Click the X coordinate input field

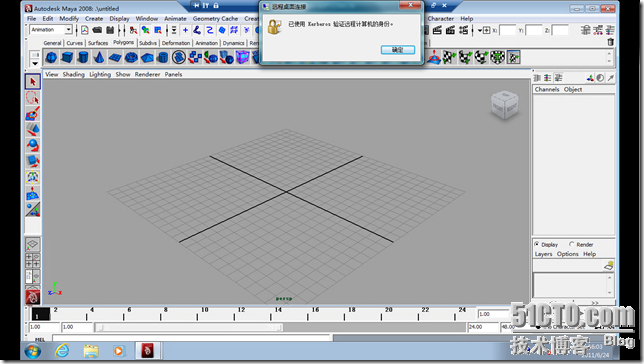click(x=507, y=30)
